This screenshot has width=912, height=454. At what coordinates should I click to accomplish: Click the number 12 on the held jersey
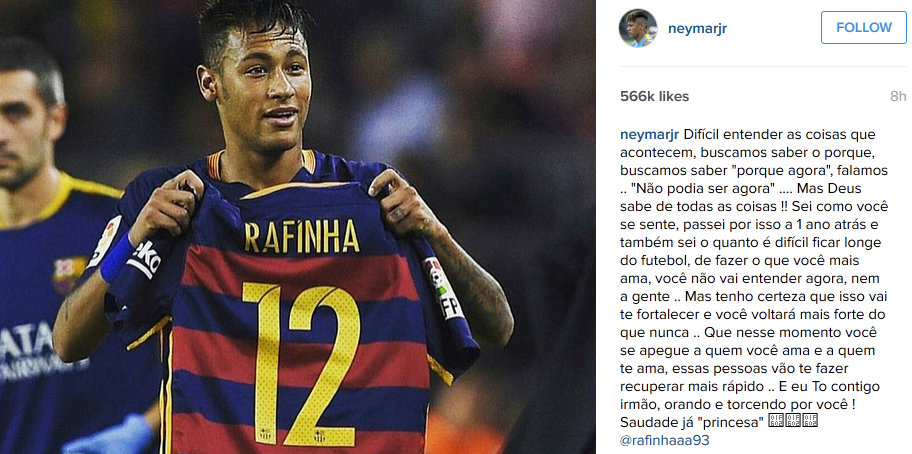(x=301, y=364)
